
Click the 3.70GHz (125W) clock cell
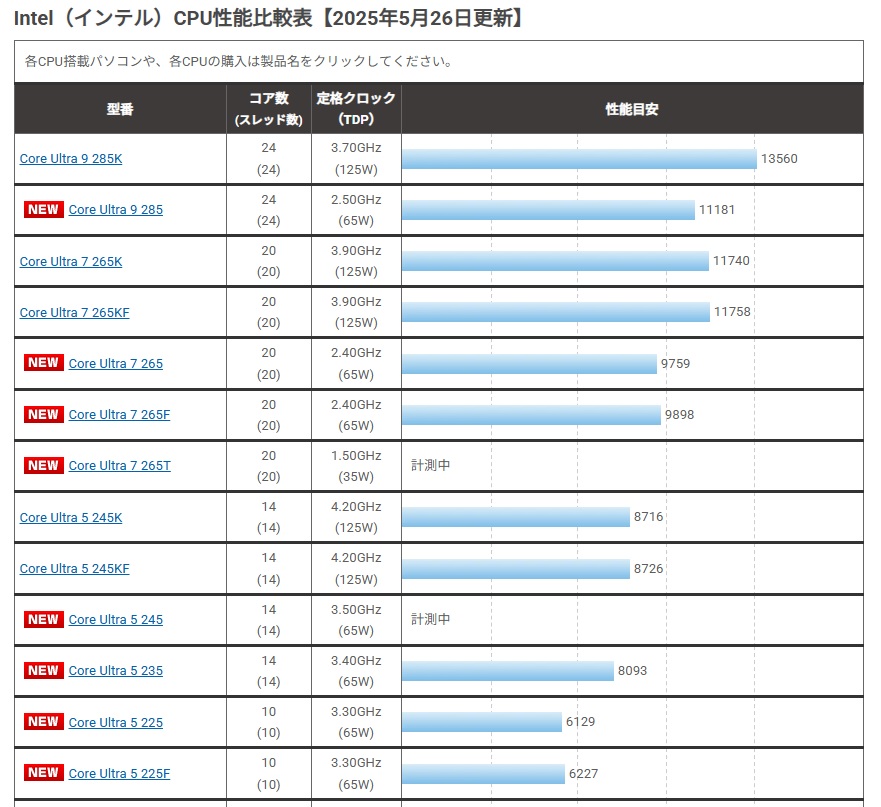point(356,159)
